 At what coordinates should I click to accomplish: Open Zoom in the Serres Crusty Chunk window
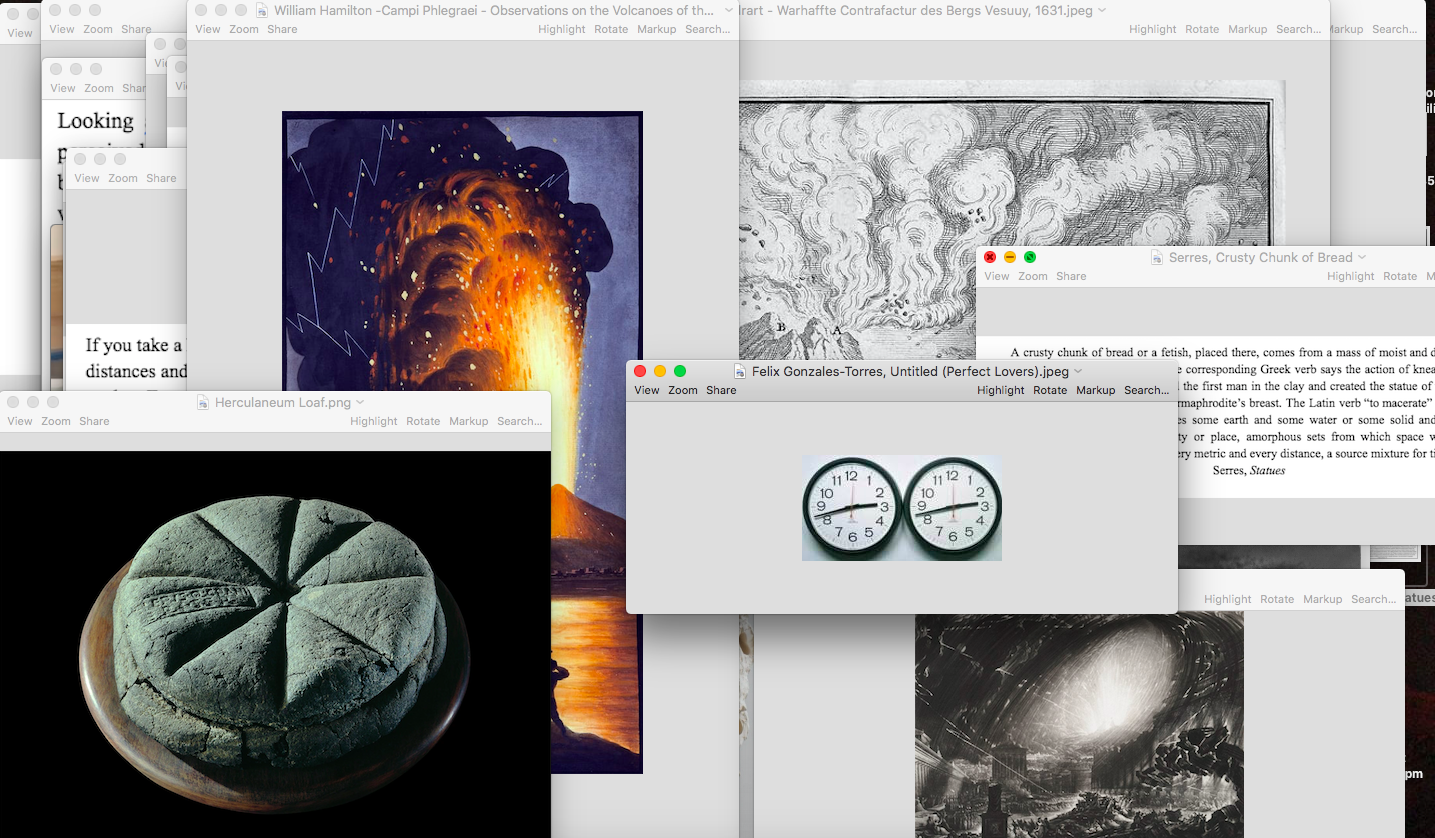coord(1033,276)
